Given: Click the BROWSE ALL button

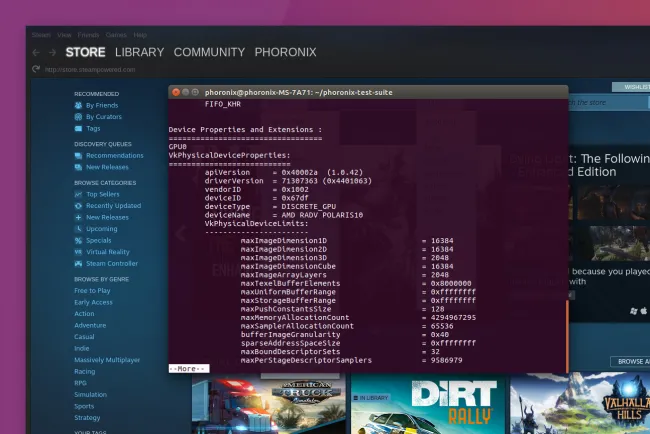Looking at the screenshot, I should (x=630, y=361).
